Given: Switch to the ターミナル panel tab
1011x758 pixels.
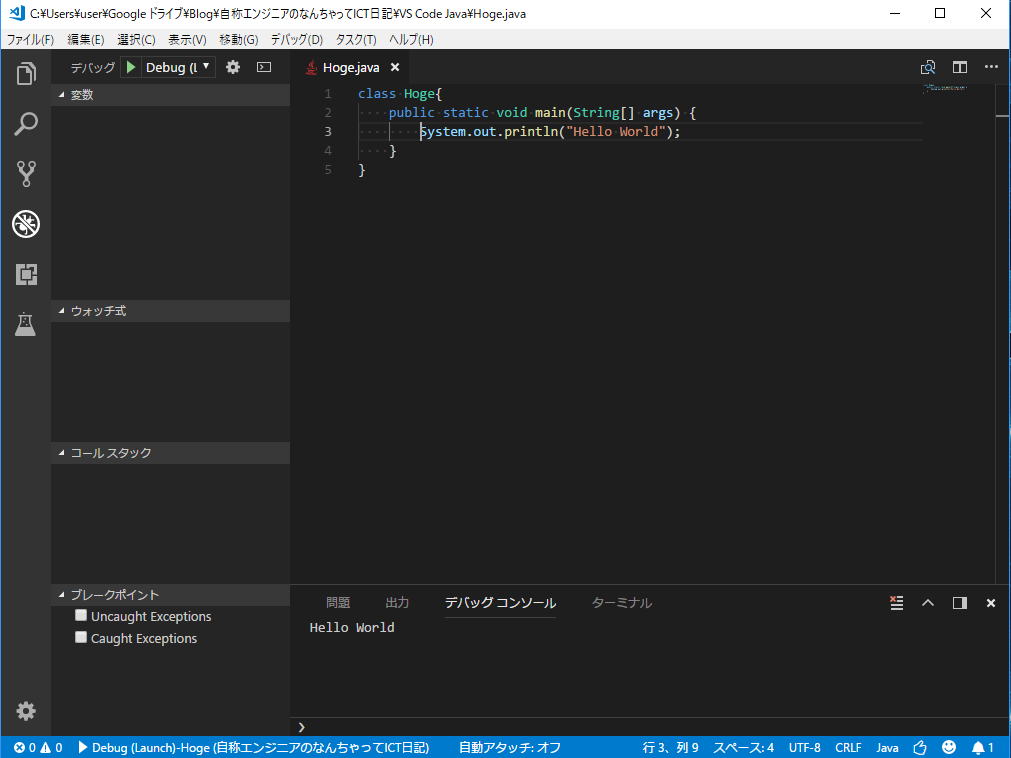Looking at the screenshot, I should coord(621,602).
